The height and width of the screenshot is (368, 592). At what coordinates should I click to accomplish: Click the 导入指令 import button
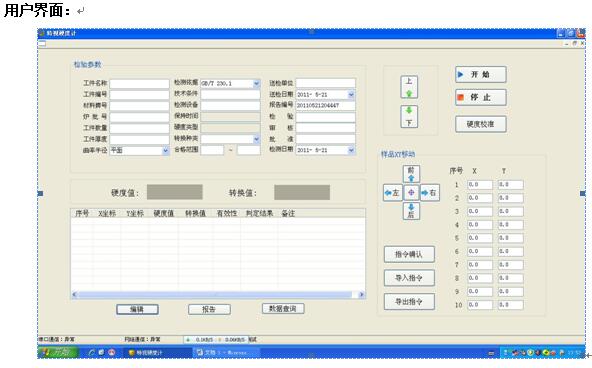pyautogui.click(x=409, y=278)
